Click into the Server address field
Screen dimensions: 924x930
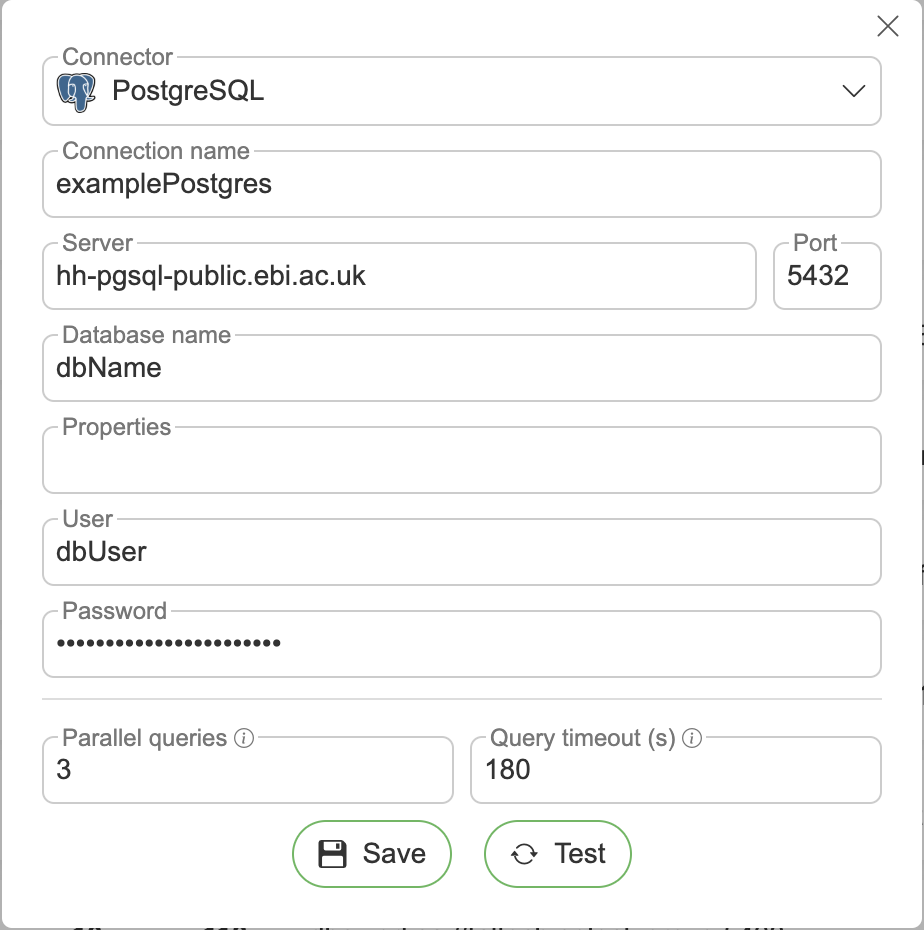400,277
